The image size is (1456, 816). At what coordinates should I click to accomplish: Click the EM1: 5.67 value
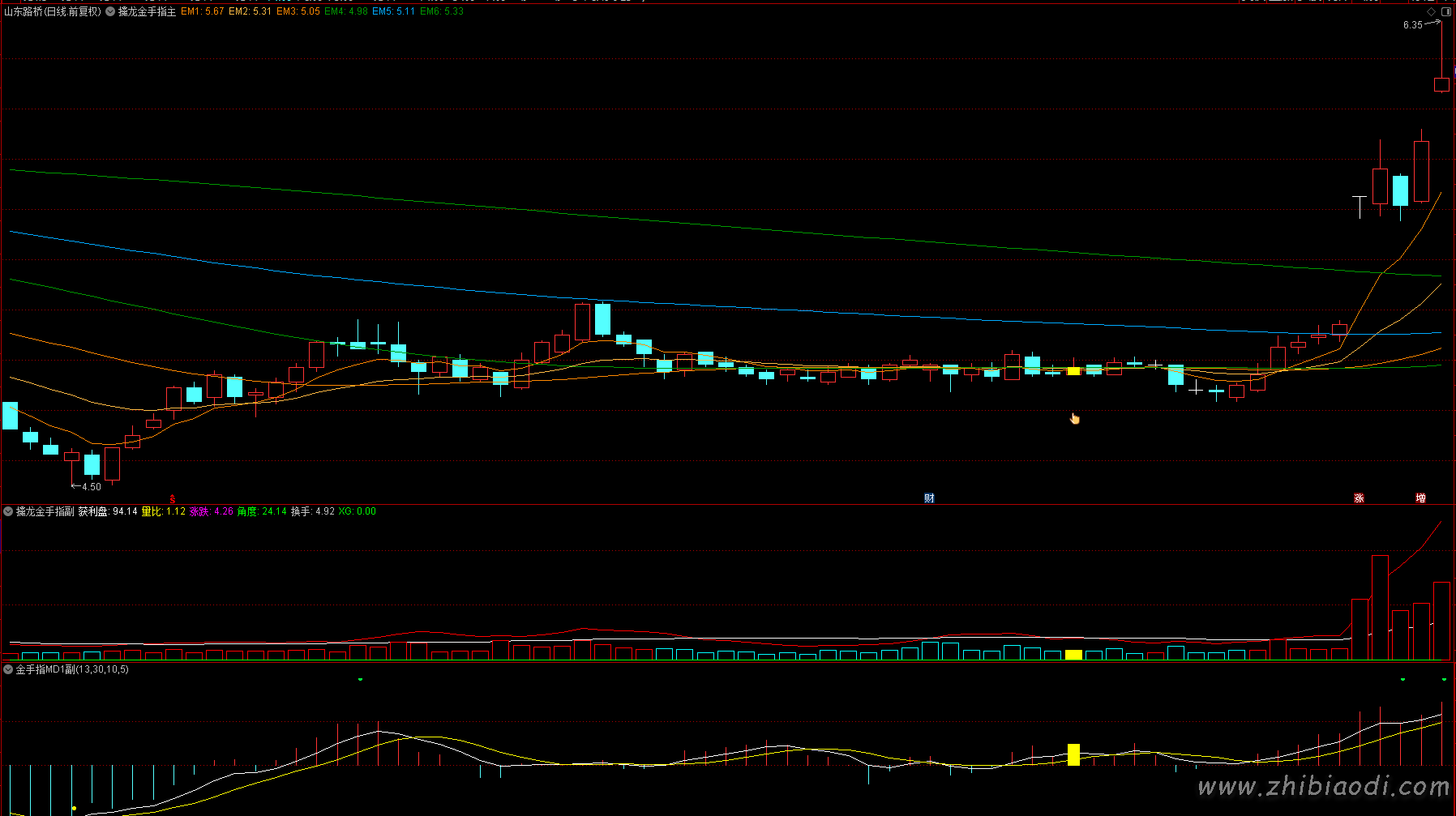pos(202,11)
